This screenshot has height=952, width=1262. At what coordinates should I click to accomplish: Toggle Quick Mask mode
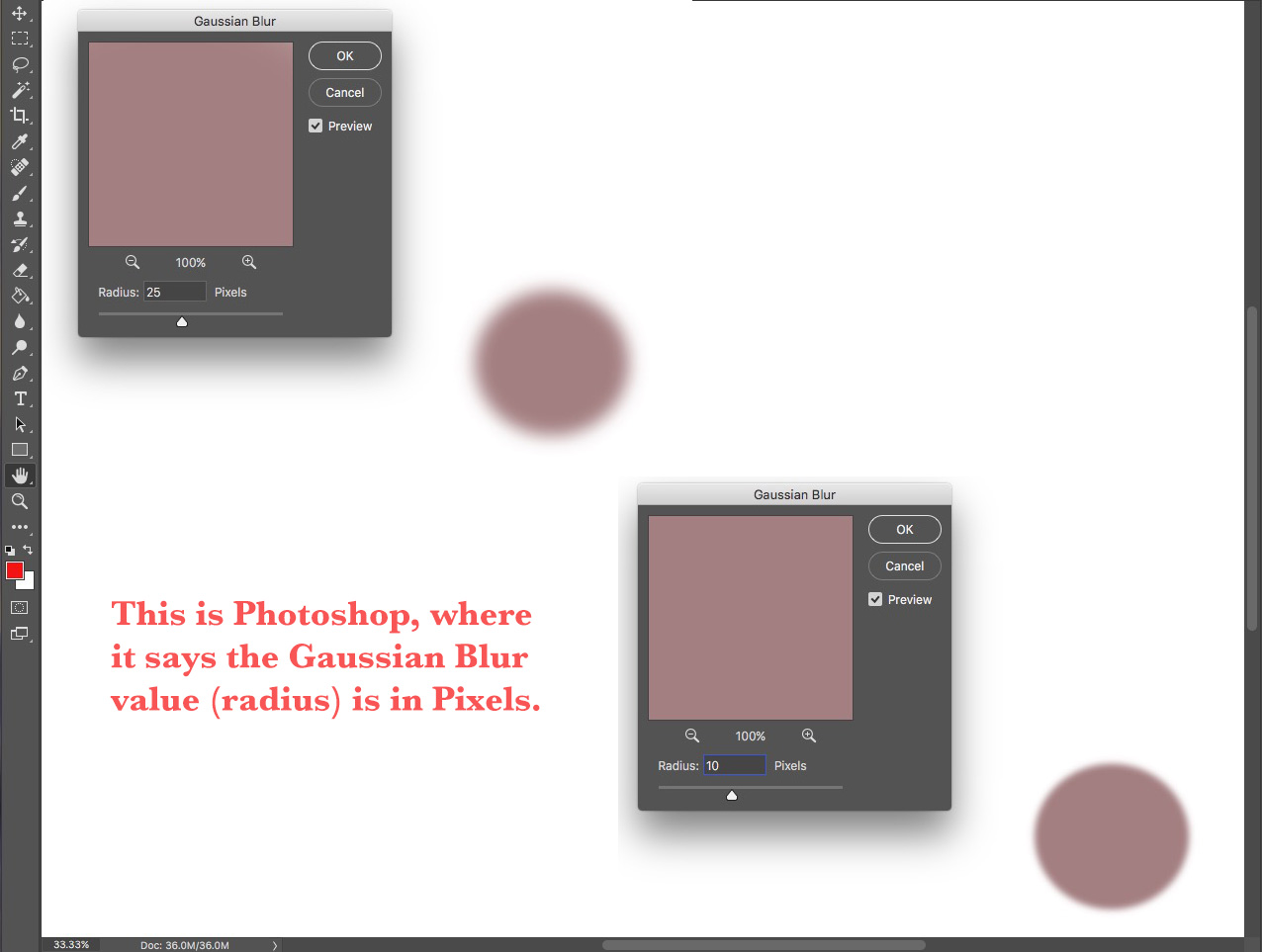pyautogui.click(x=20, y=607)
